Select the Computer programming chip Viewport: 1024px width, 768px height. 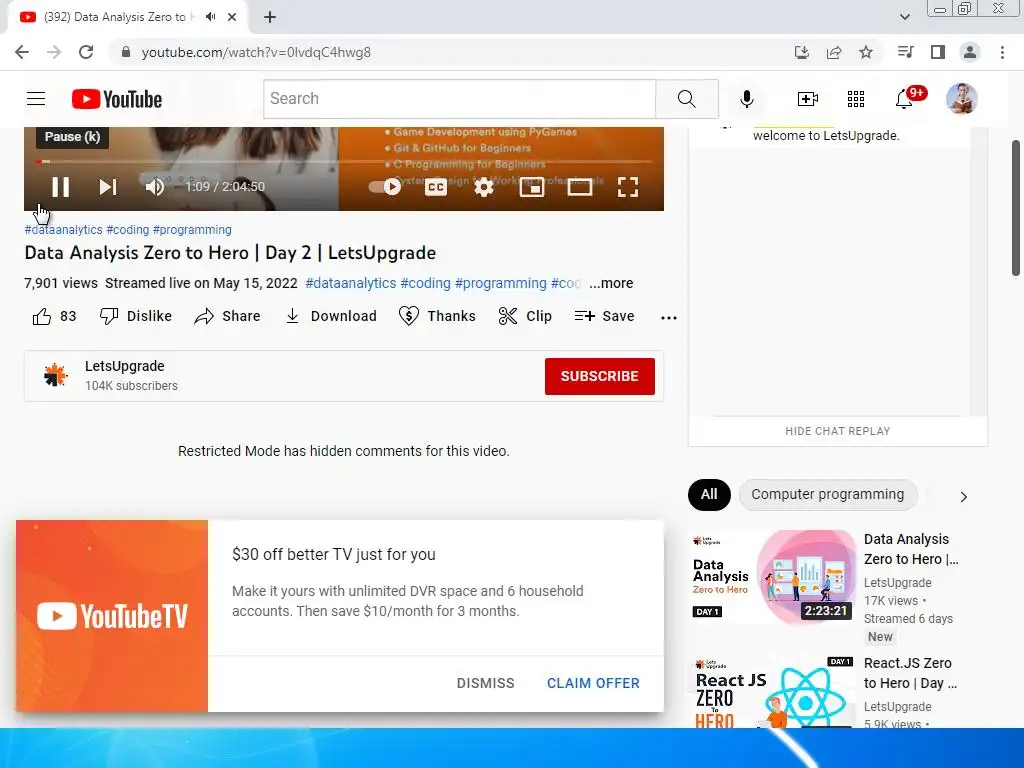(x=827, y=494)
